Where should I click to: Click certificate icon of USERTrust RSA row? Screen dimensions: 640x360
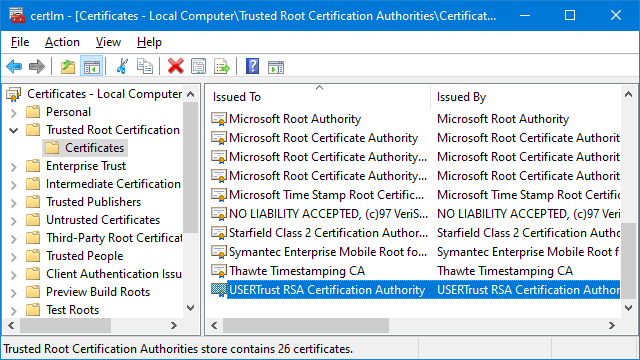tap(219, 290)
